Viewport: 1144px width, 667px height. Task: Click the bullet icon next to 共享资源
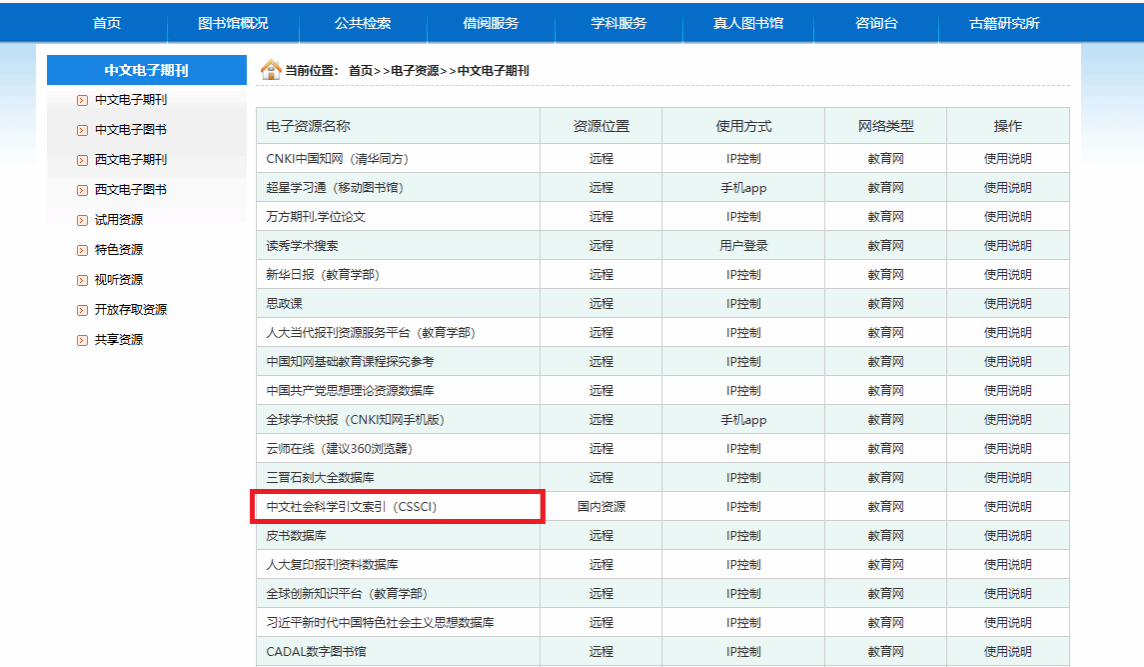coord(83,340)
